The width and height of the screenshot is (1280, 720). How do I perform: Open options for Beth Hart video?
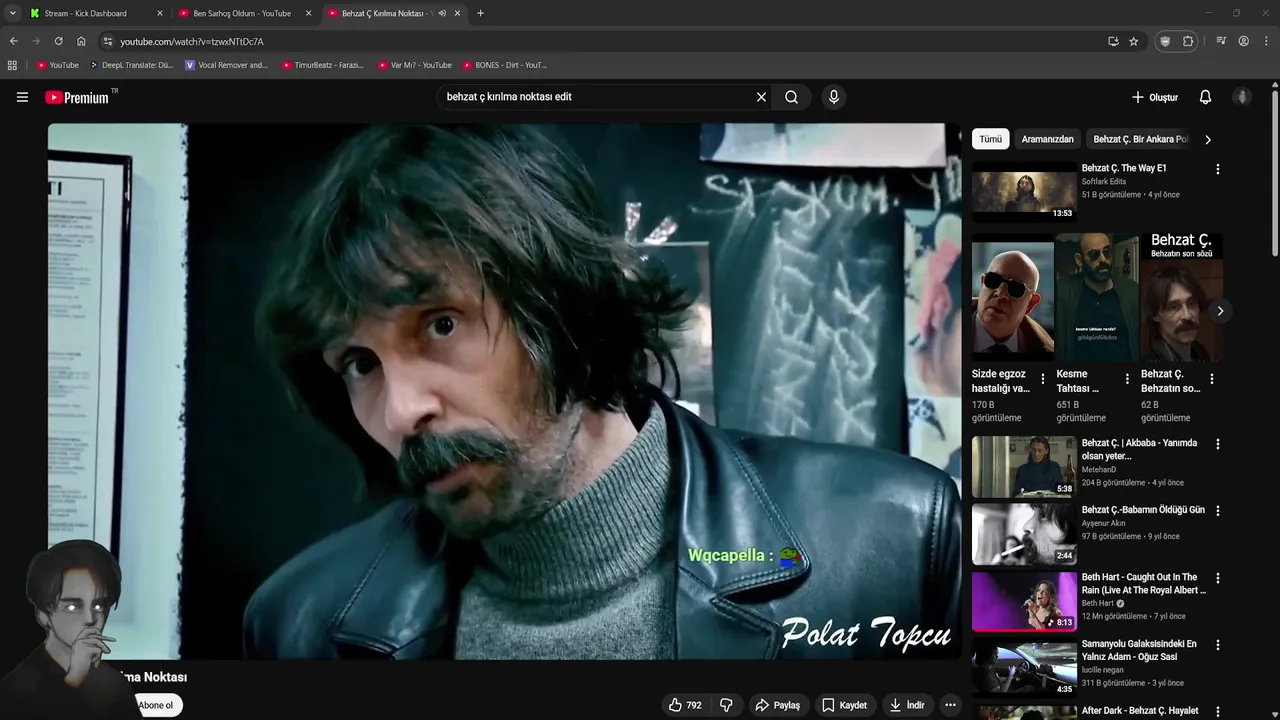1217,577
